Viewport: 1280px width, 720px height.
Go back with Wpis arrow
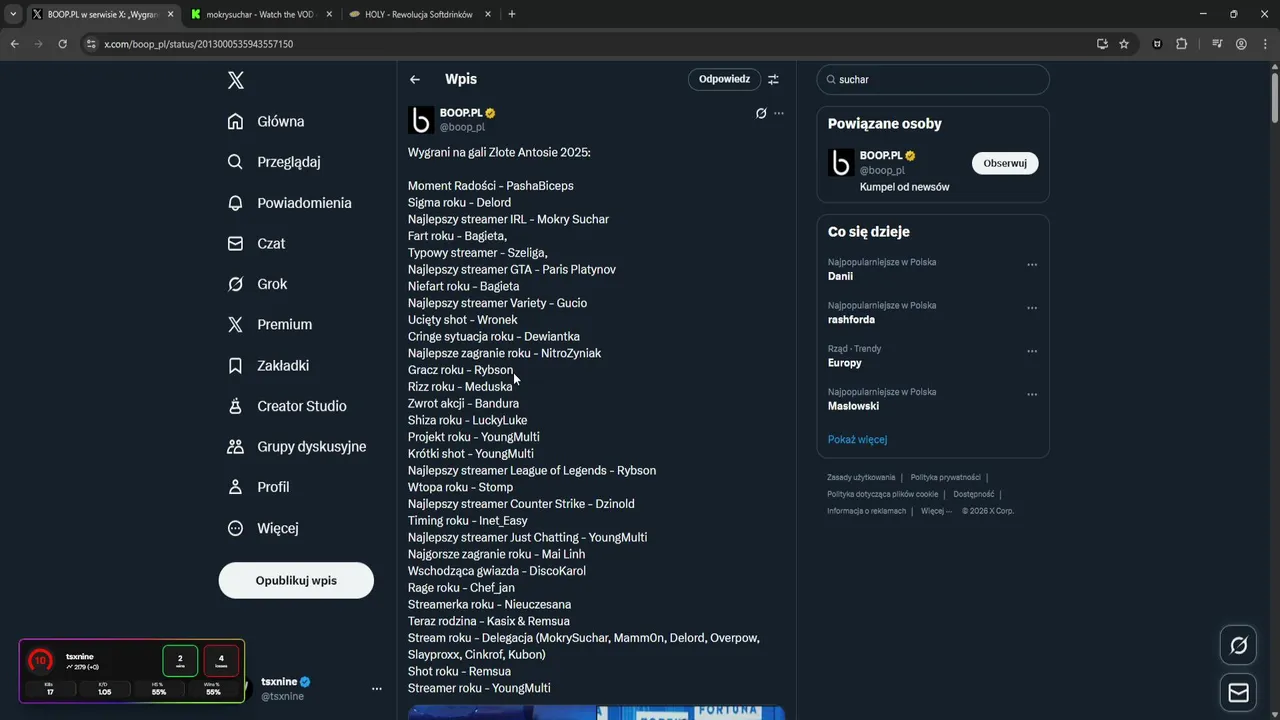pyautogui.click(x=415, y=79)
